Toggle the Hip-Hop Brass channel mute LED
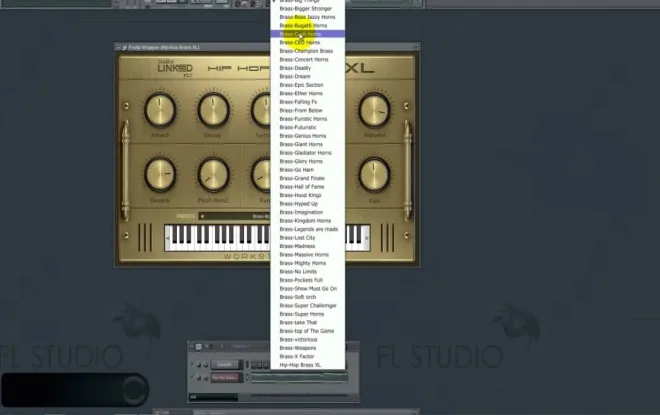The width and height of the screenshot is (660, 415). [192, 378]
